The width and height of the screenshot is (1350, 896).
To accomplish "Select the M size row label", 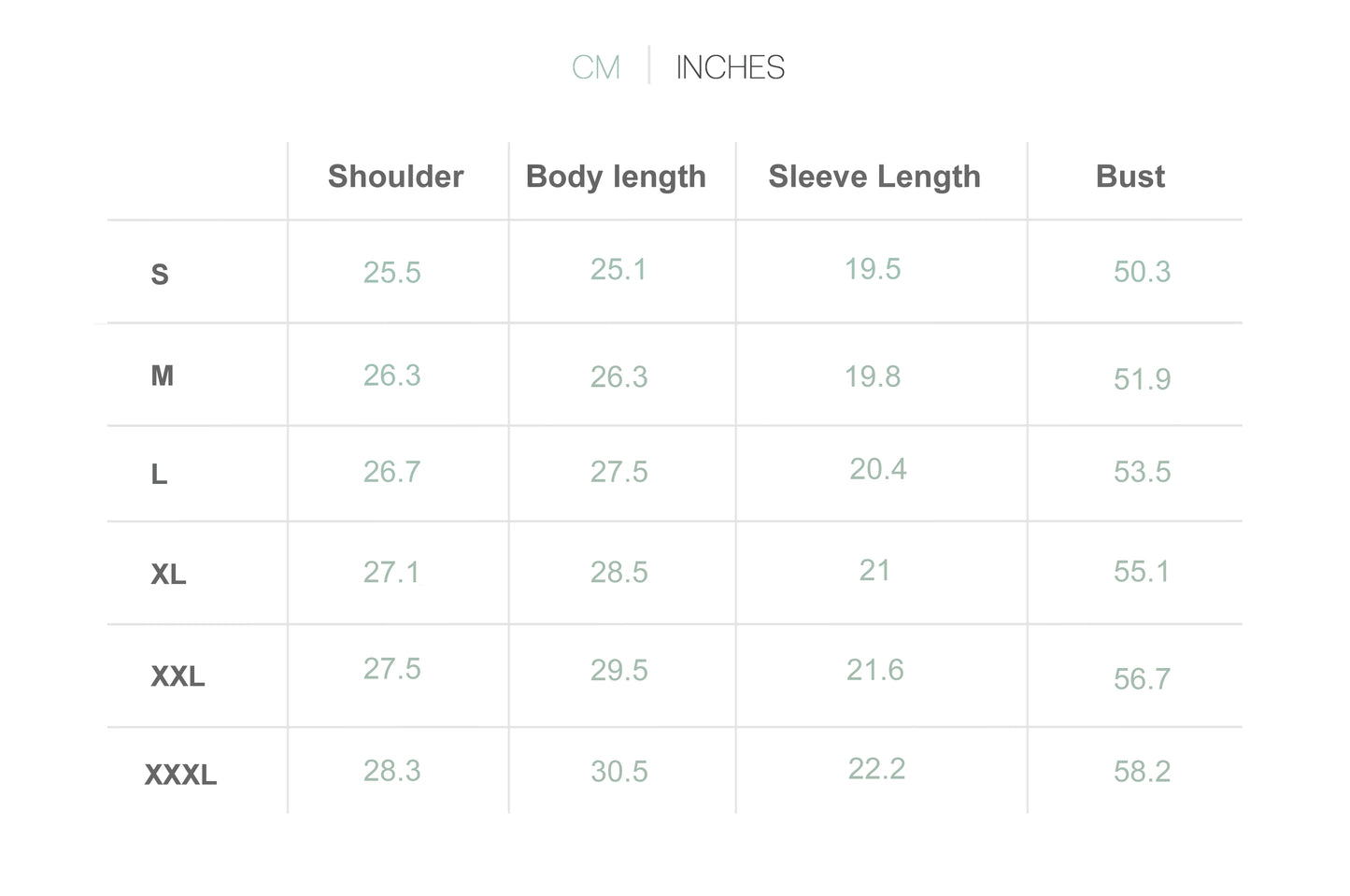I will [163, 376].
